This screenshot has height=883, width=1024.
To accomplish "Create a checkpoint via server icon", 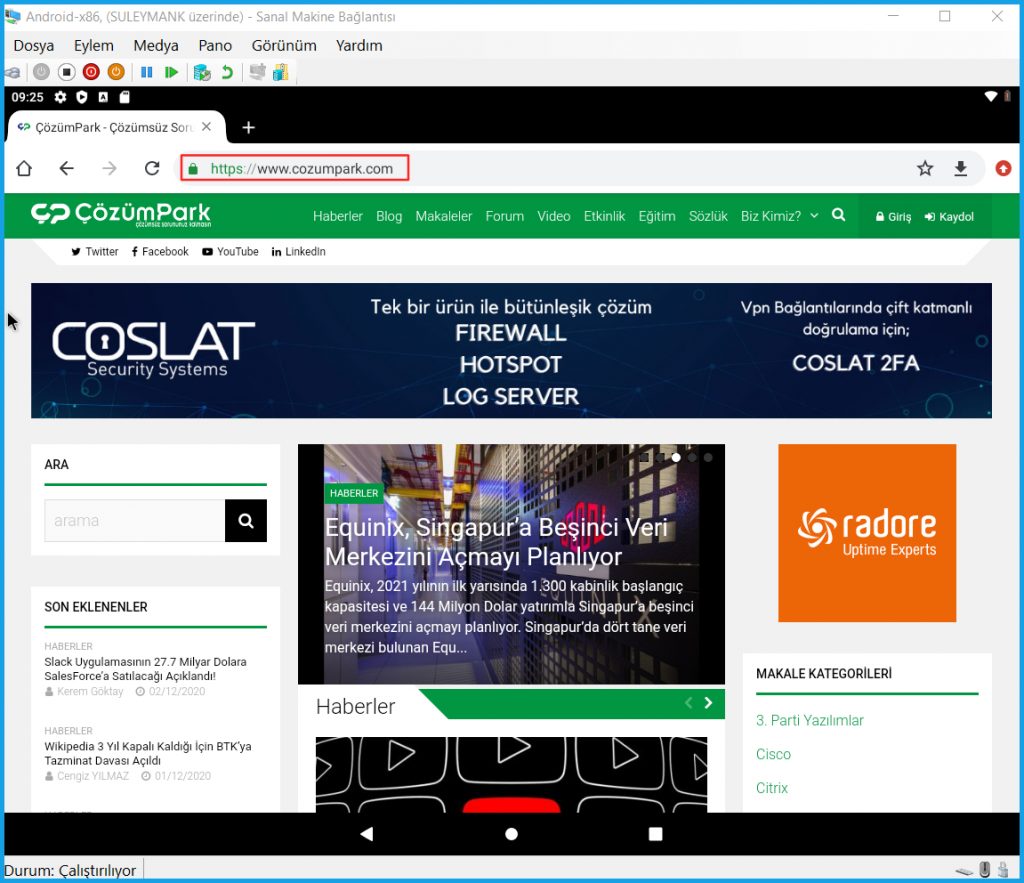I will pos(202,72).
